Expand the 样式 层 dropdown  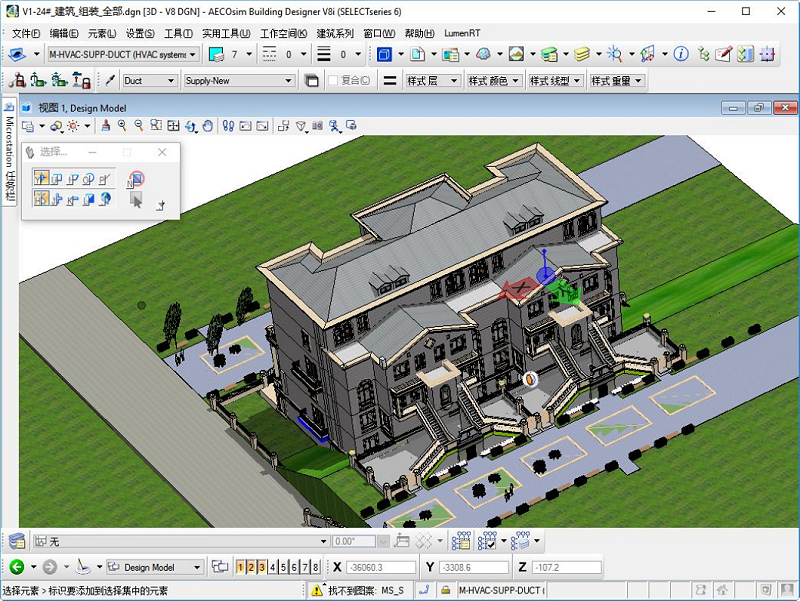pos(432,81)
